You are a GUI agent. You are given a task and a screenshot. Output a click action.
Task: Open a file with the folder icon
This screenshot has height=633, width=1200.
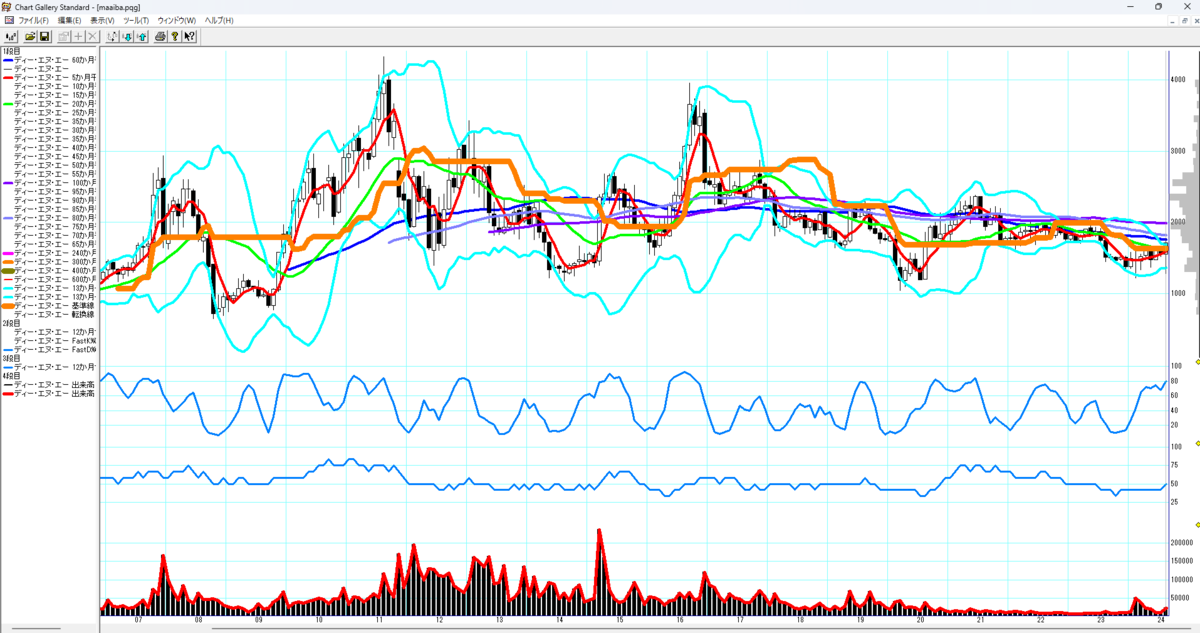click(30, 36)
